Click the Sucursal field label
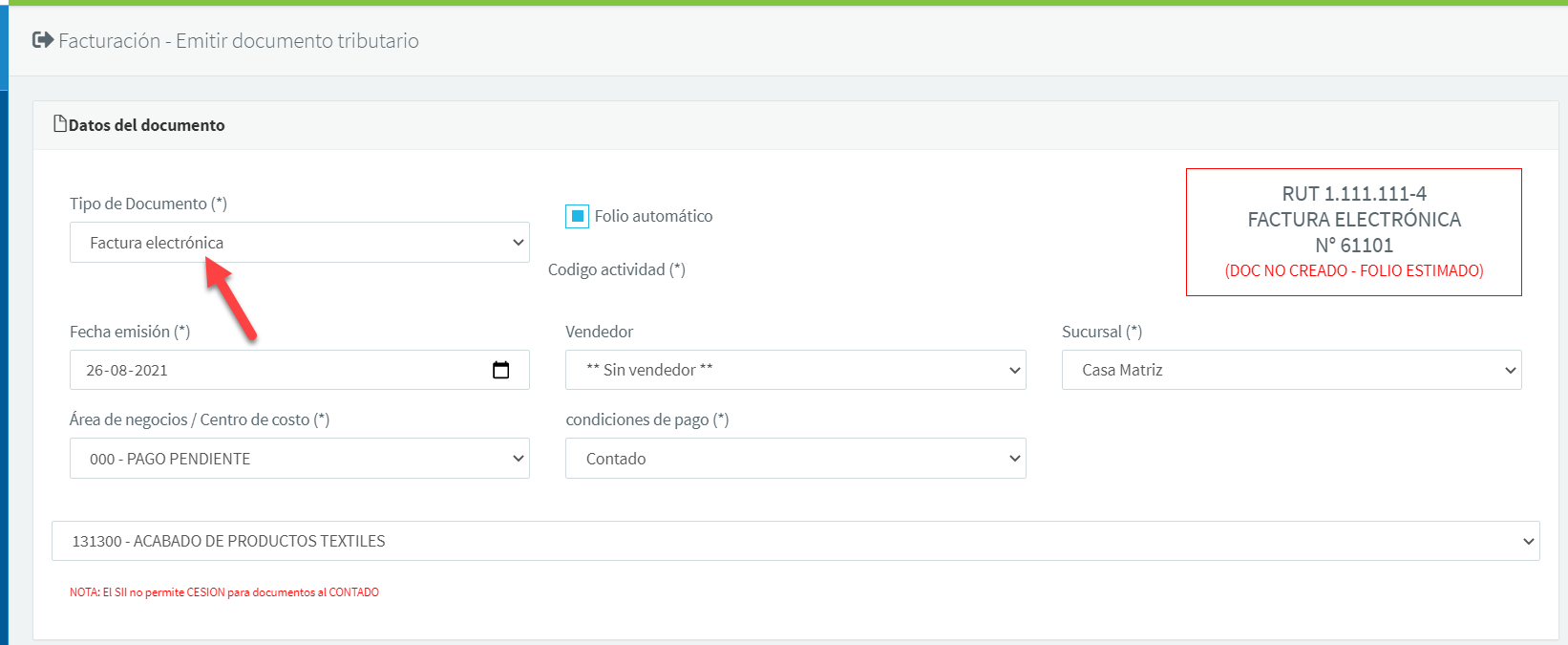The image size is (1568, 645). [x=1101, y=332]
